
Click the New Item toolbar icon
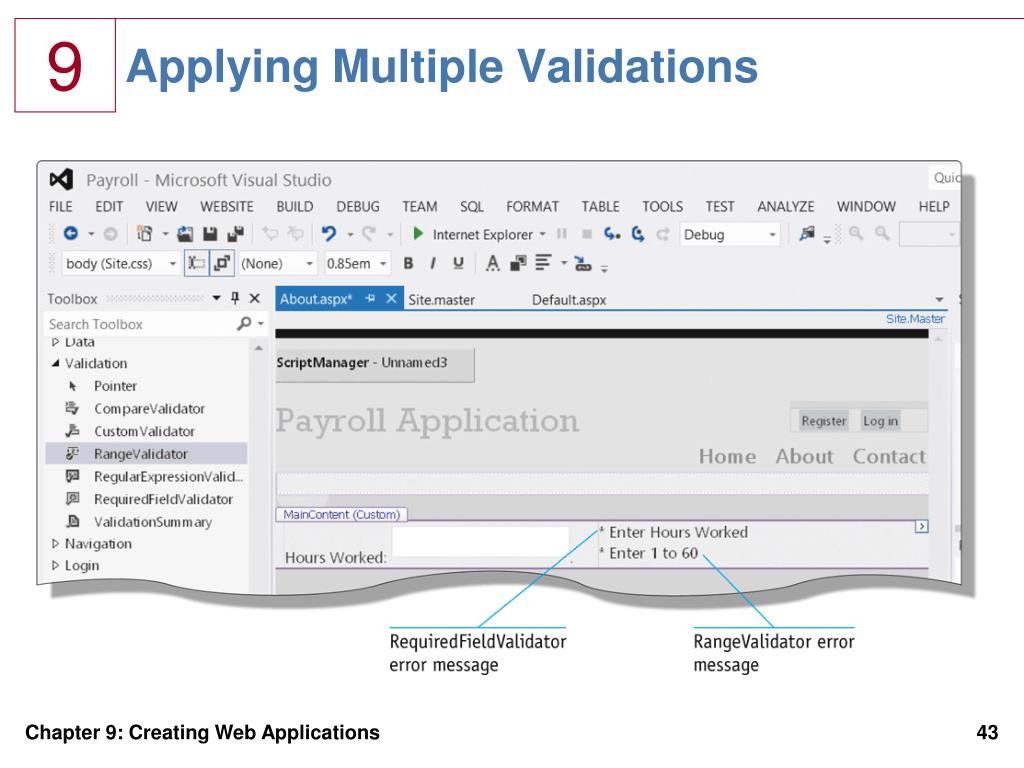tap(144, 233)
